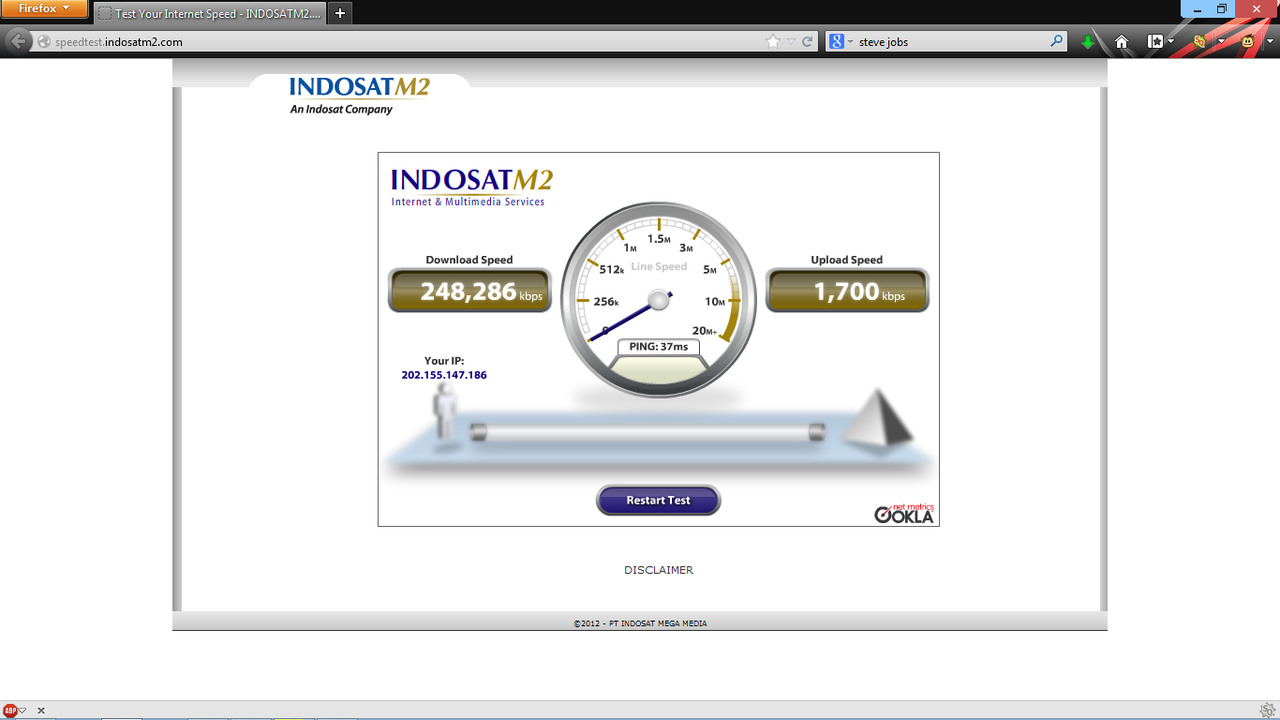Select the Test Your Internet Speed tab
The image size is (1280, 720).
[210, 14]
